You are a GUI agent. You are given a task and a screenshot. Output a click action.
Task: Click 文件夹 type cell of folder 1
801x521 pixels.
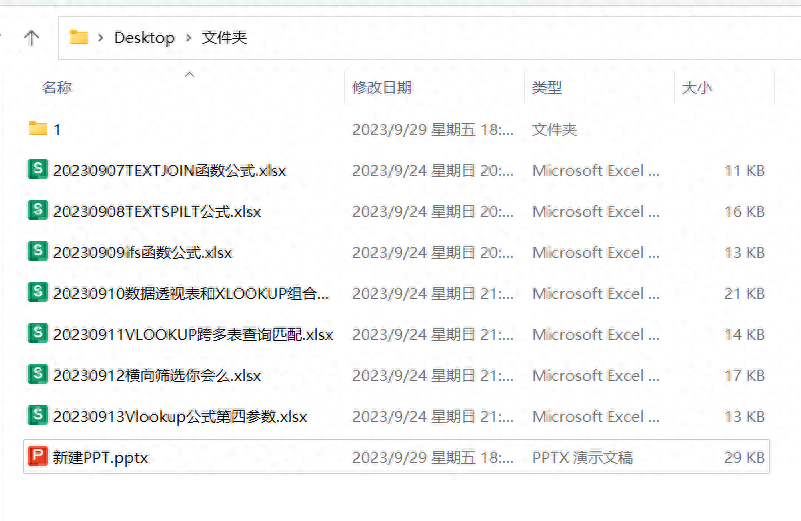(554, 130)
